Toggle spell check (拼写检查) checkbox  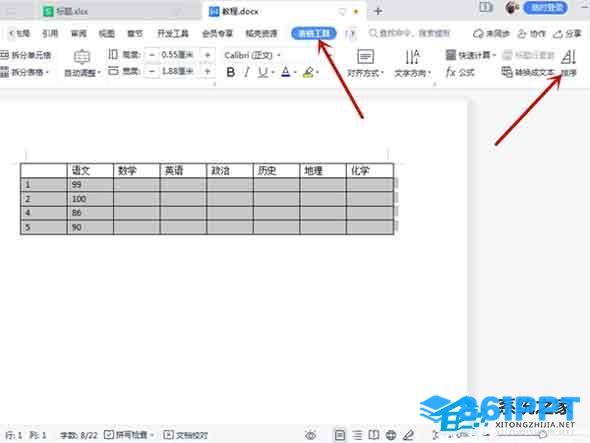pyautogui.click(x=129, y=435)
